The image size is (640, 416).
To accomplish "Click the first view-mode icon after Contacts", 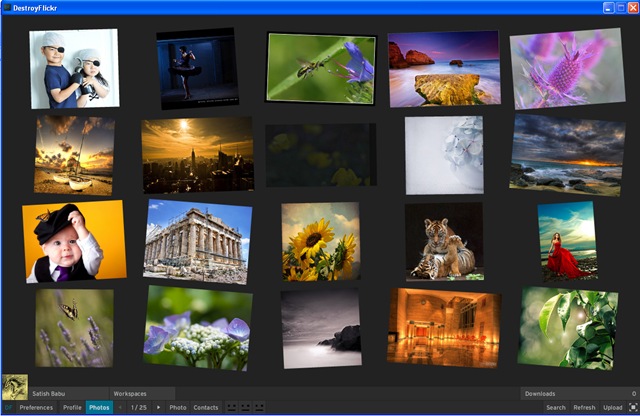I will tap(232, 408).
